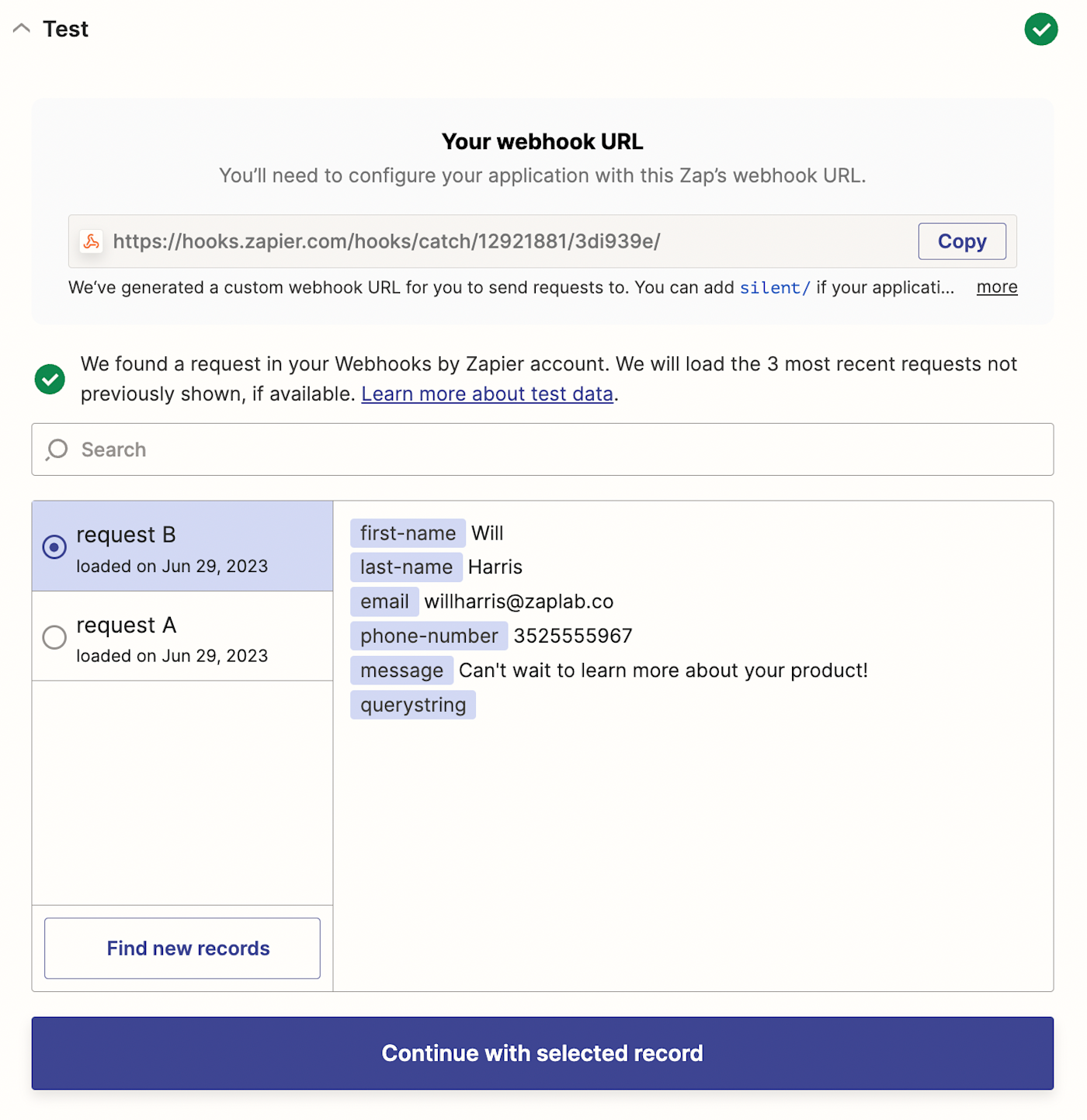
Task: Choose the request A record row
Action: (182, 636)
